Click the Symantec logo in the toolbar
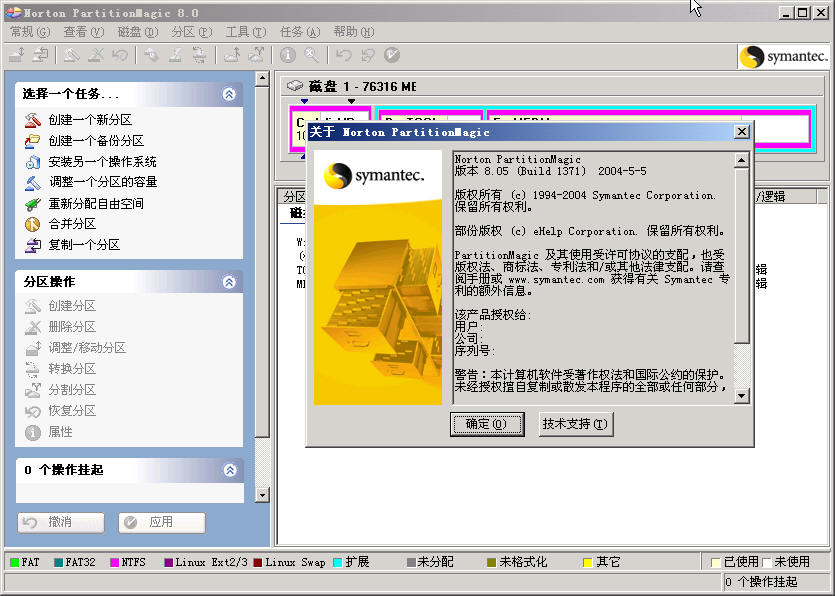 (x=784, y=56)
